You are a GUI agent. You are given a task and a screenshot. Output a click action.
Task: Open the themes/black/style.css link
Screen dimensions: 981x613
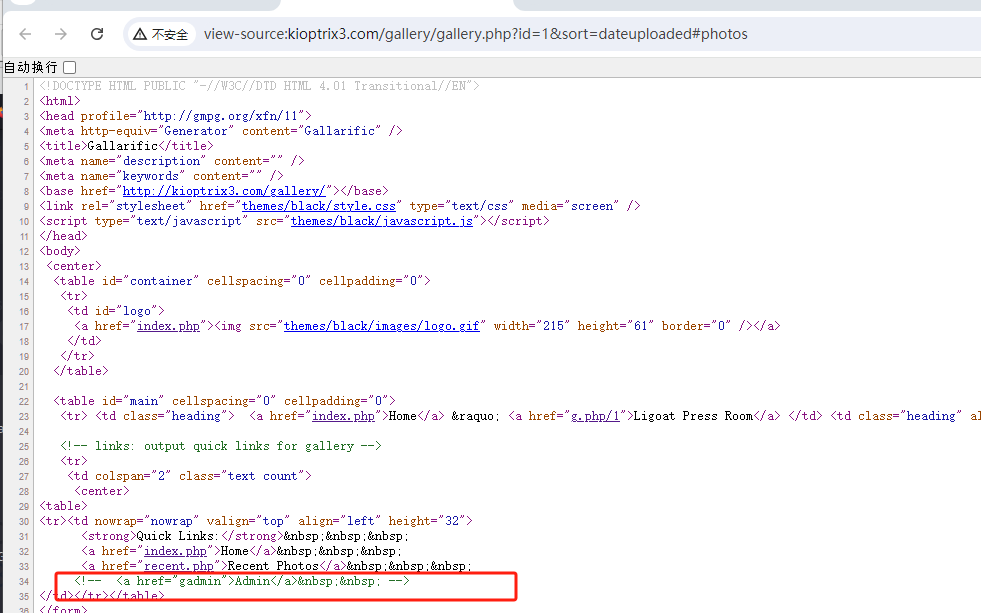[x=318, y=206]
